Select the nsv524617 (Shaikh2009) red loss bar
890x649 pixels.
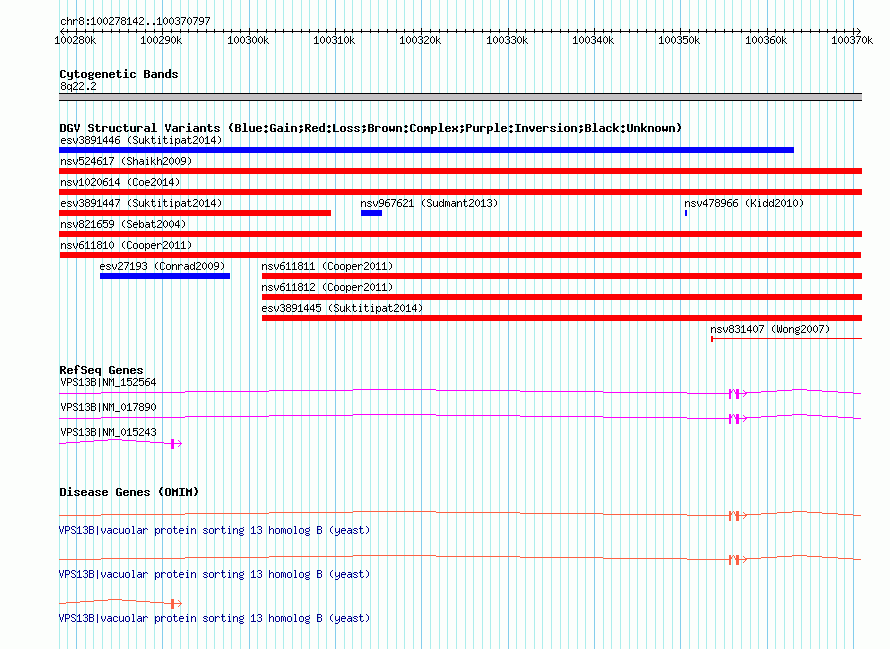pyautogui.click(x=460, y=171)
